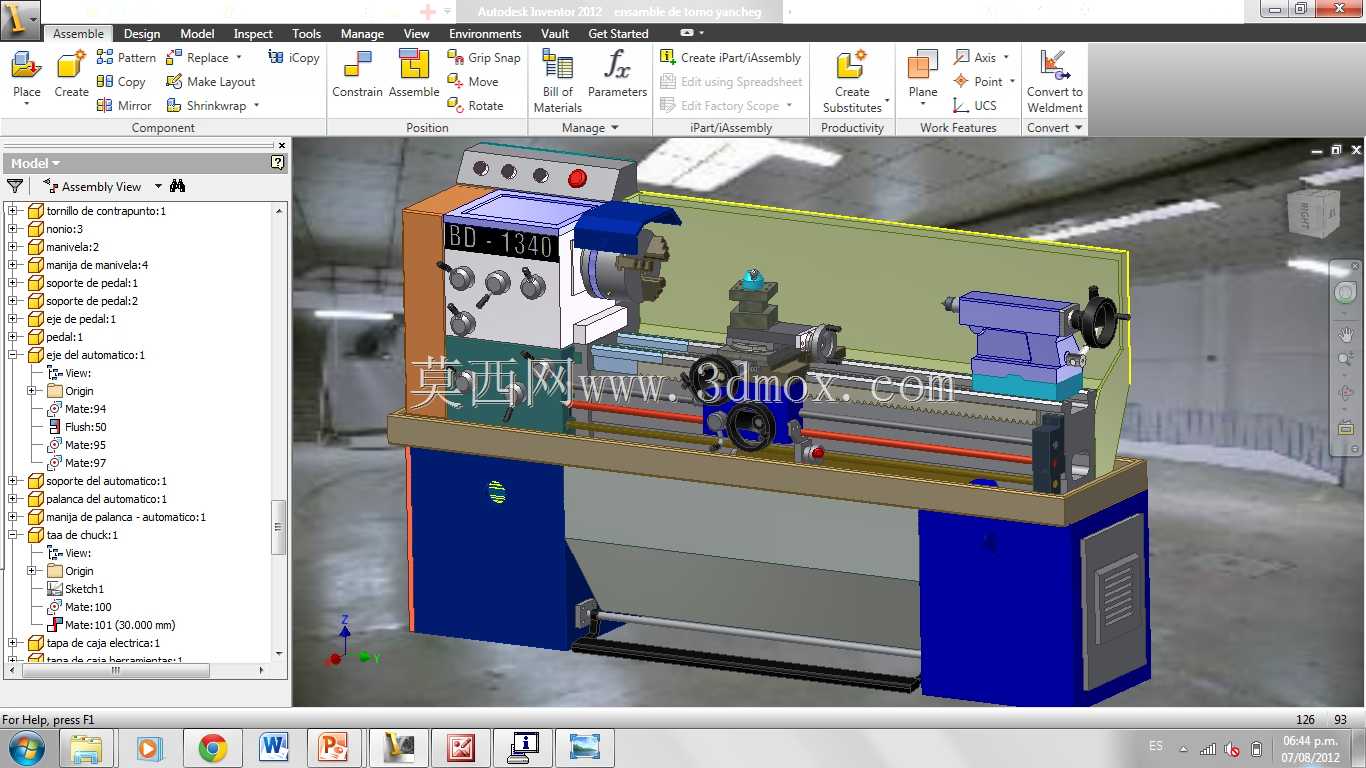Select the Mirror components tool
Image resolution: width=1366 pixels, height=768 pixels.
(x=124, y=106)
